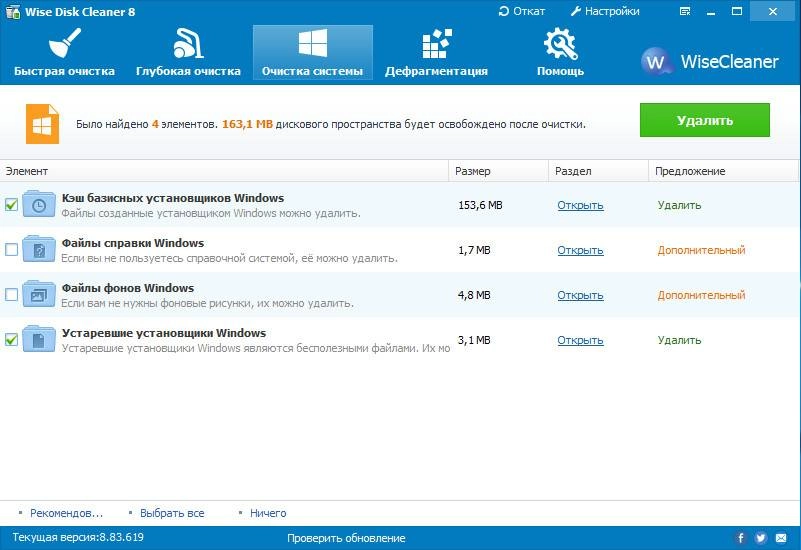Viewport: 801px width, 550px height.
Task: Click Открыть link for Файлы справки Windows
Action: pos(580,250)
